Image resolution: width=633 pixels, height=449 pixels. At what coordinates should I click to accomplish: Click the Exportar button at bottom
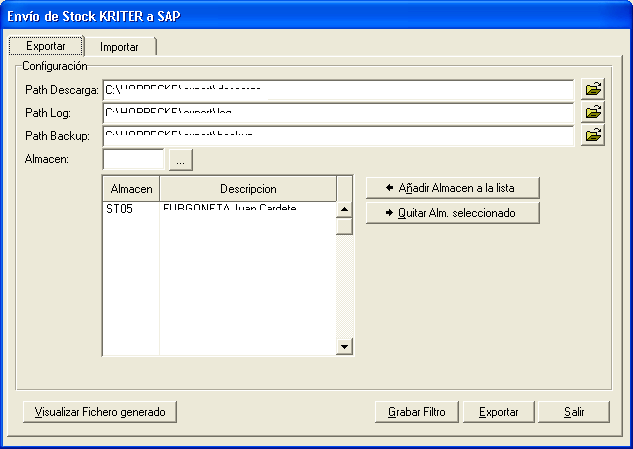[499, 412]
